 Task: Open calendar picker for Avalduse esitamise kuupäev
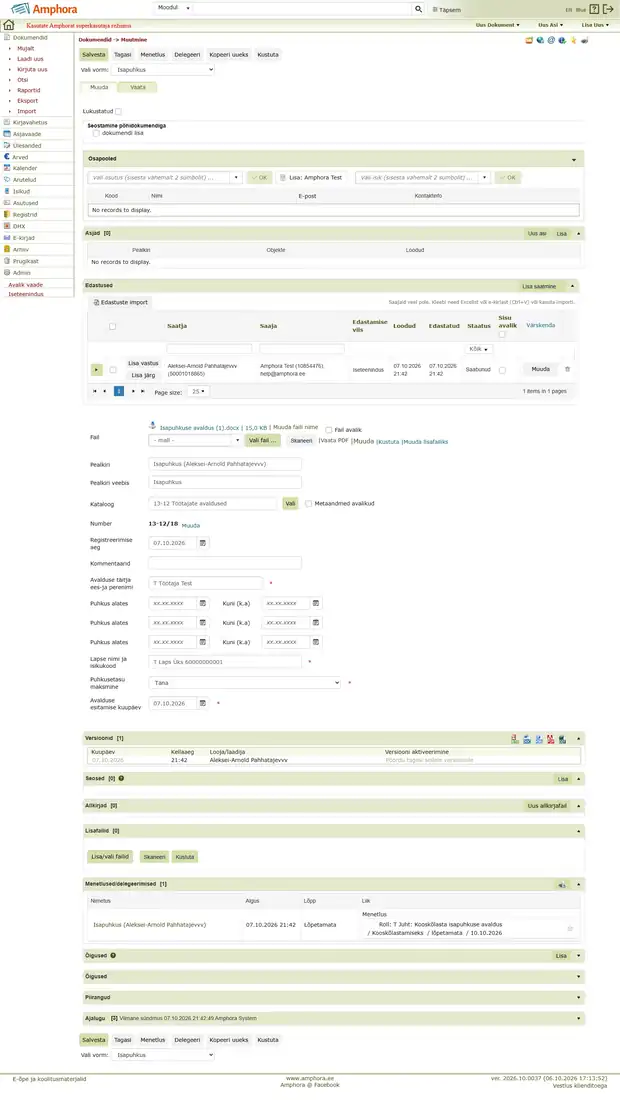click(x=203, y=703)
